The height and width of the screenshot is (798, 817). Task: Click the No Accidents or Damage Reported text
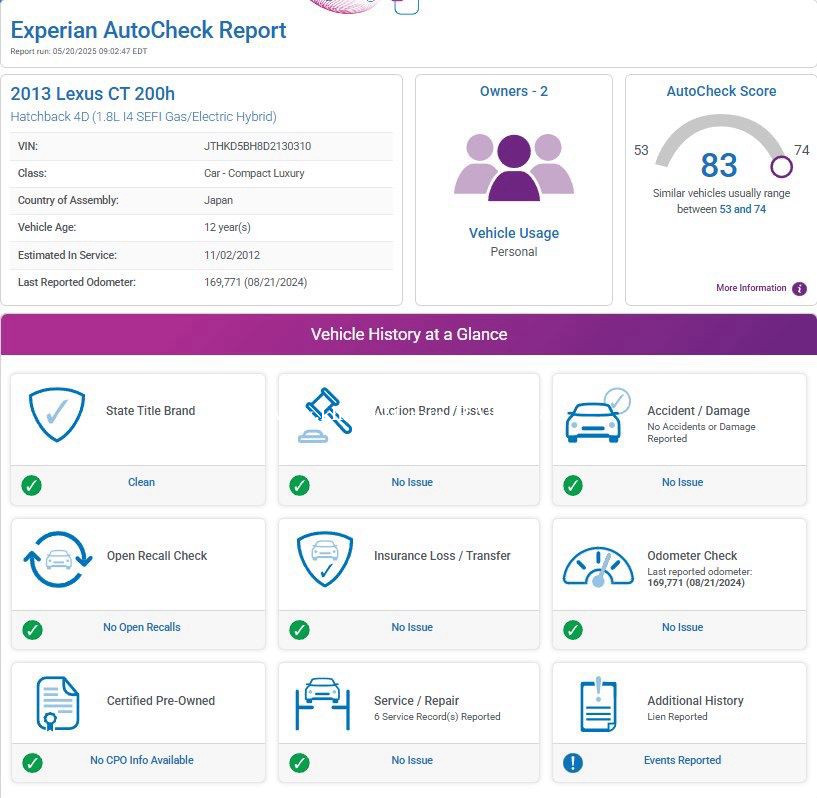[701, 433]
